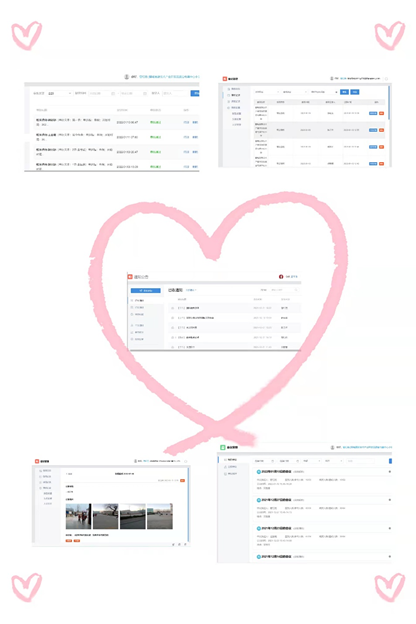Open the third filter dropdown in bottom-right panel
416x624 pixels.
[311, 461]
